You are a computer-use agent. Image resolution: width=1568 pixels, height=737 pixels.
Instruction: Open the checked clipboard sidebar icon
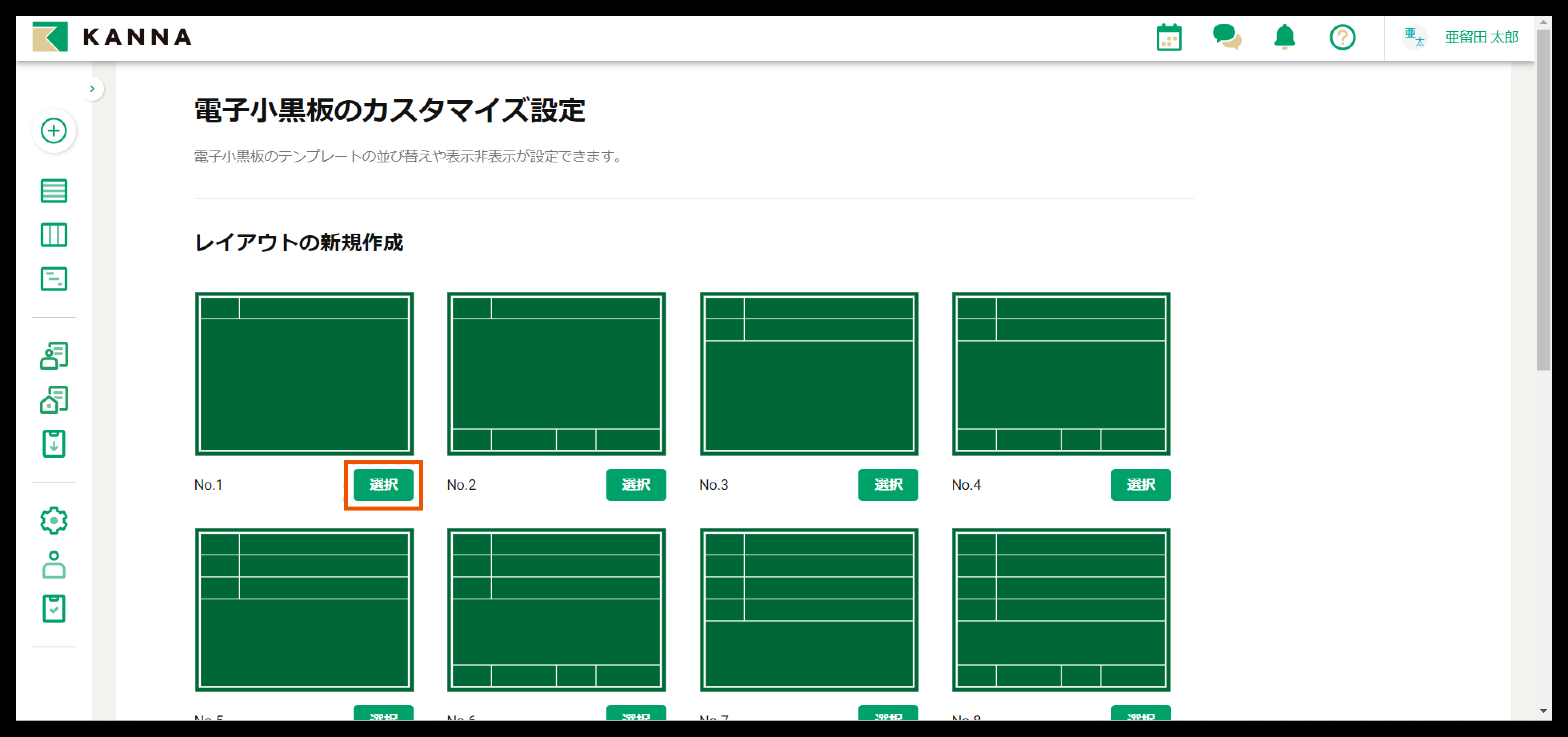point(54,609)
